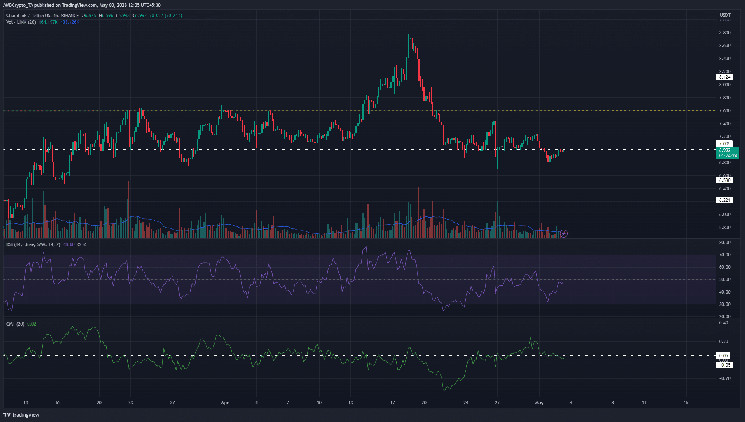
Task: Click the May label on the time axis
Action: (539, 403)
